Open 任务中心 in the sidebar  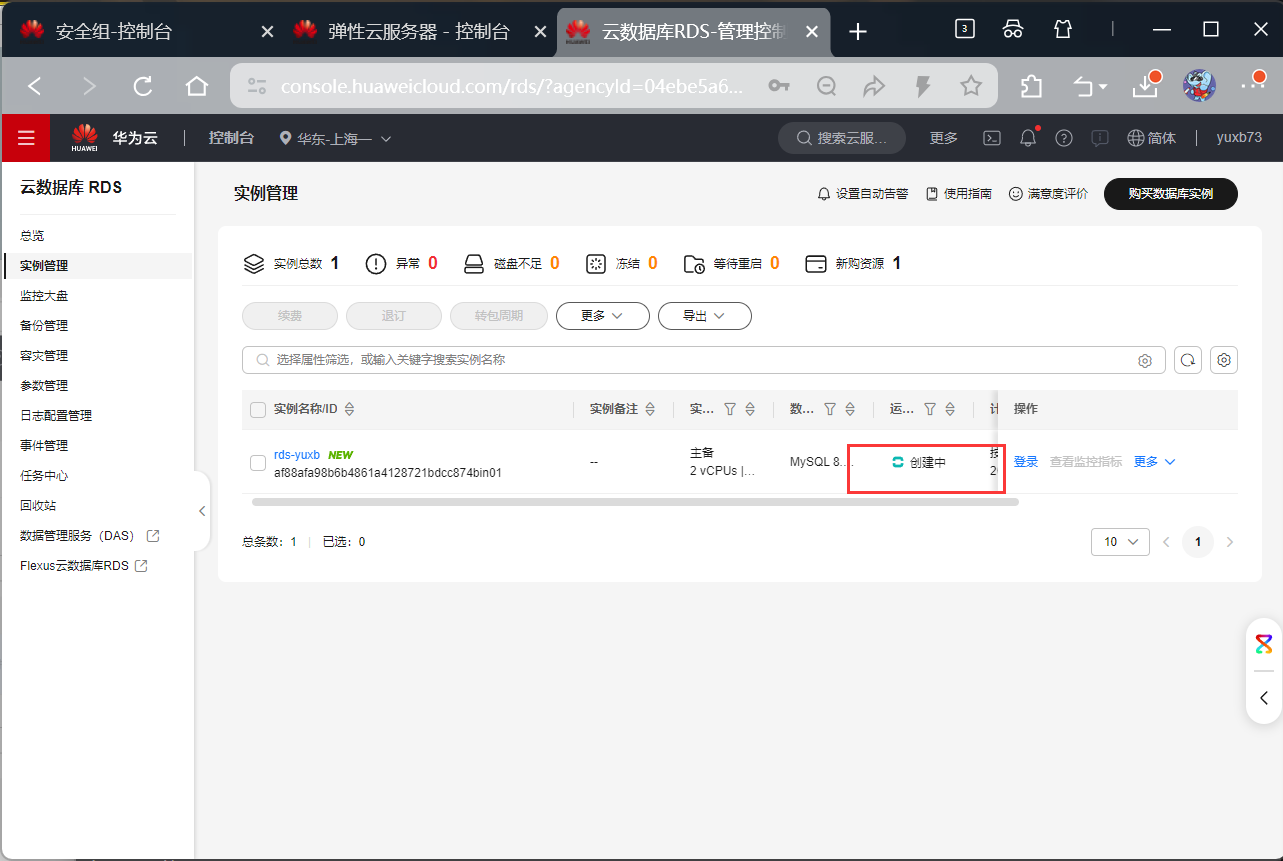[44, 475]
